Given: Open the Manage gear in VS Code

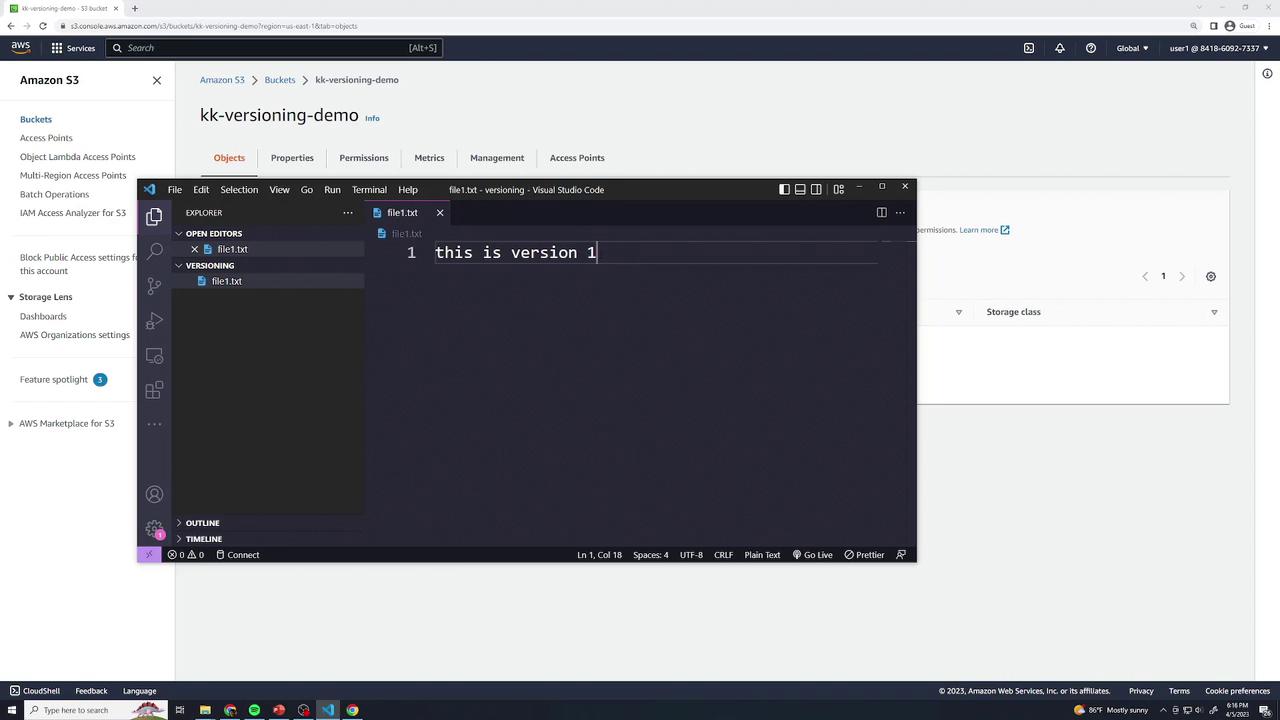Looking at the screenshot, I should [154, 529].
